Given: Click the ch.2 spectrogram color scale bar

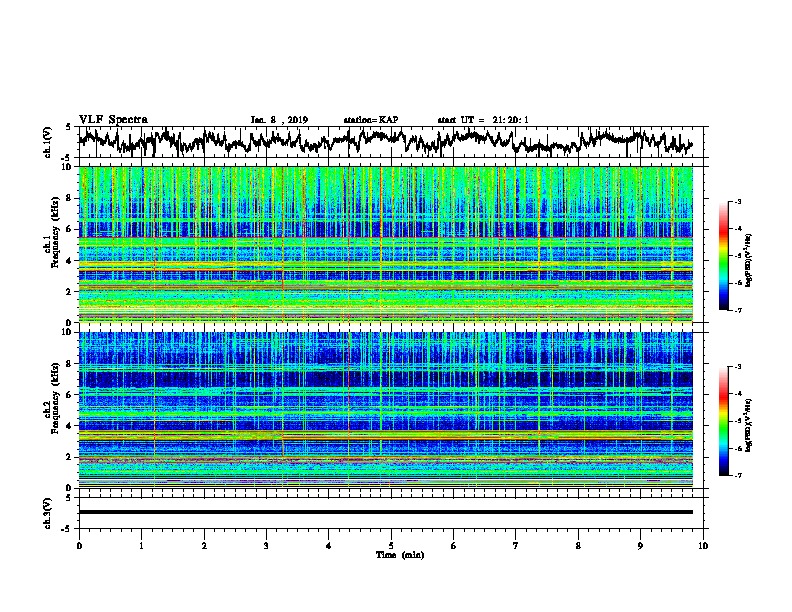Looking at the screenshot, I should 723,421.
